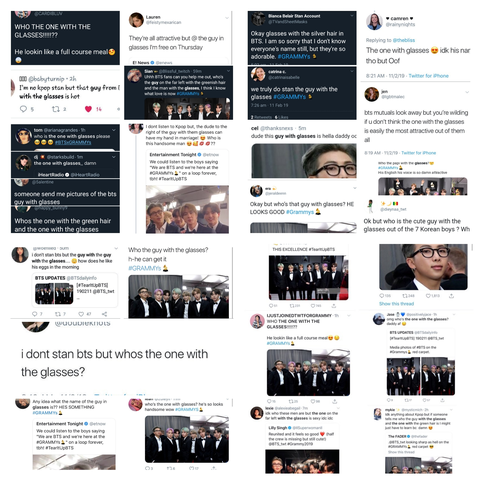Click the Show this thread link
480x480 pixels.
(x=396, y=304)
